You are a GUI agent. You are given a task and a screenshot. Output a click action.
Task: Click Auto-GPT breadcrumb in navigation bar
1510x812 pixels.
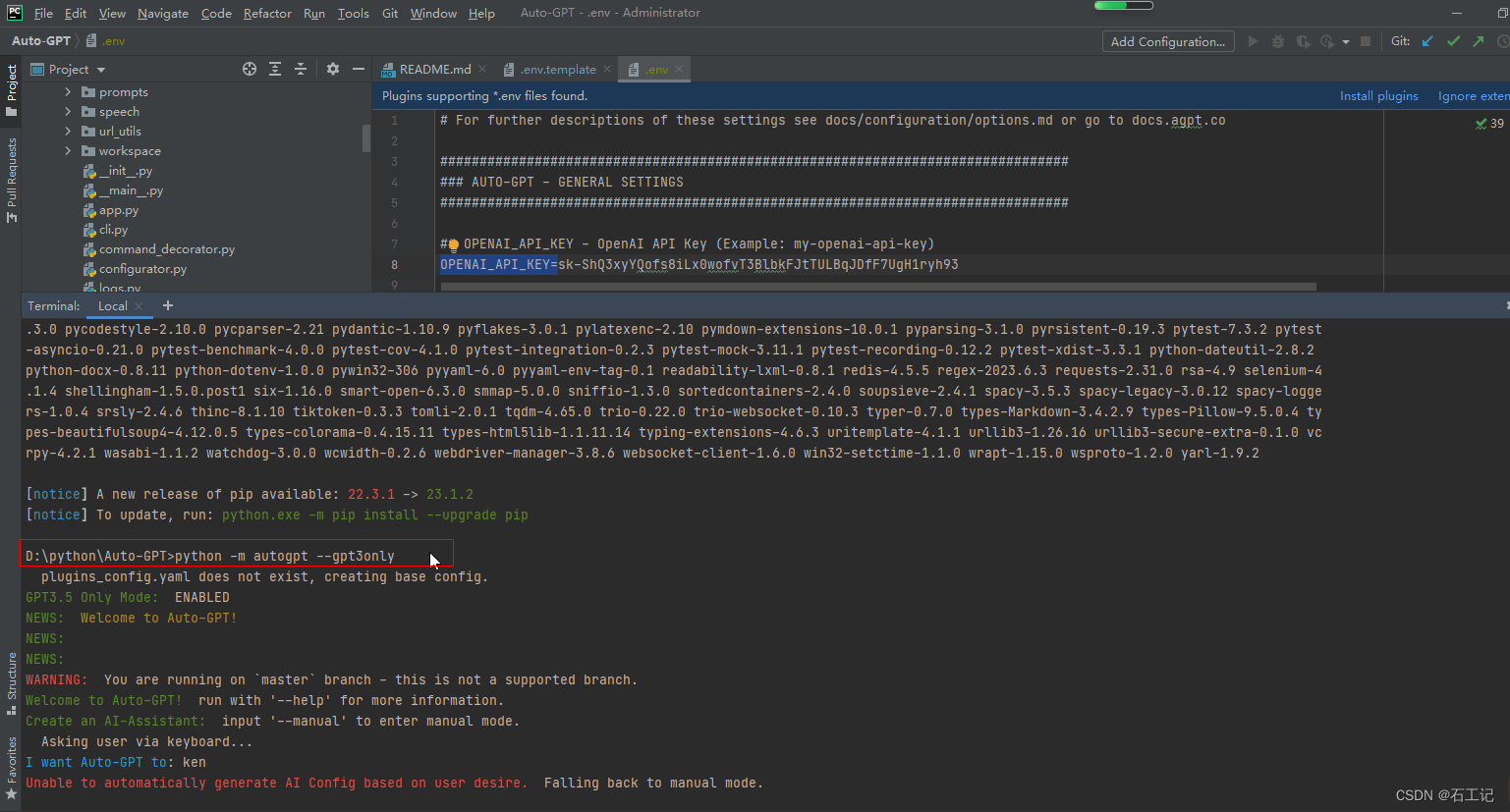click(40, 41)
